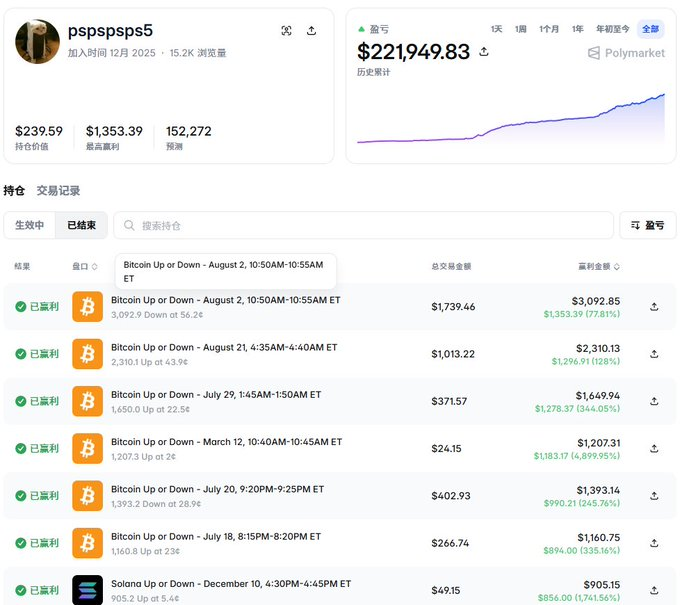Open Bitcoin icon for July 29 market

pyautogui.click(x=88, y=401)
